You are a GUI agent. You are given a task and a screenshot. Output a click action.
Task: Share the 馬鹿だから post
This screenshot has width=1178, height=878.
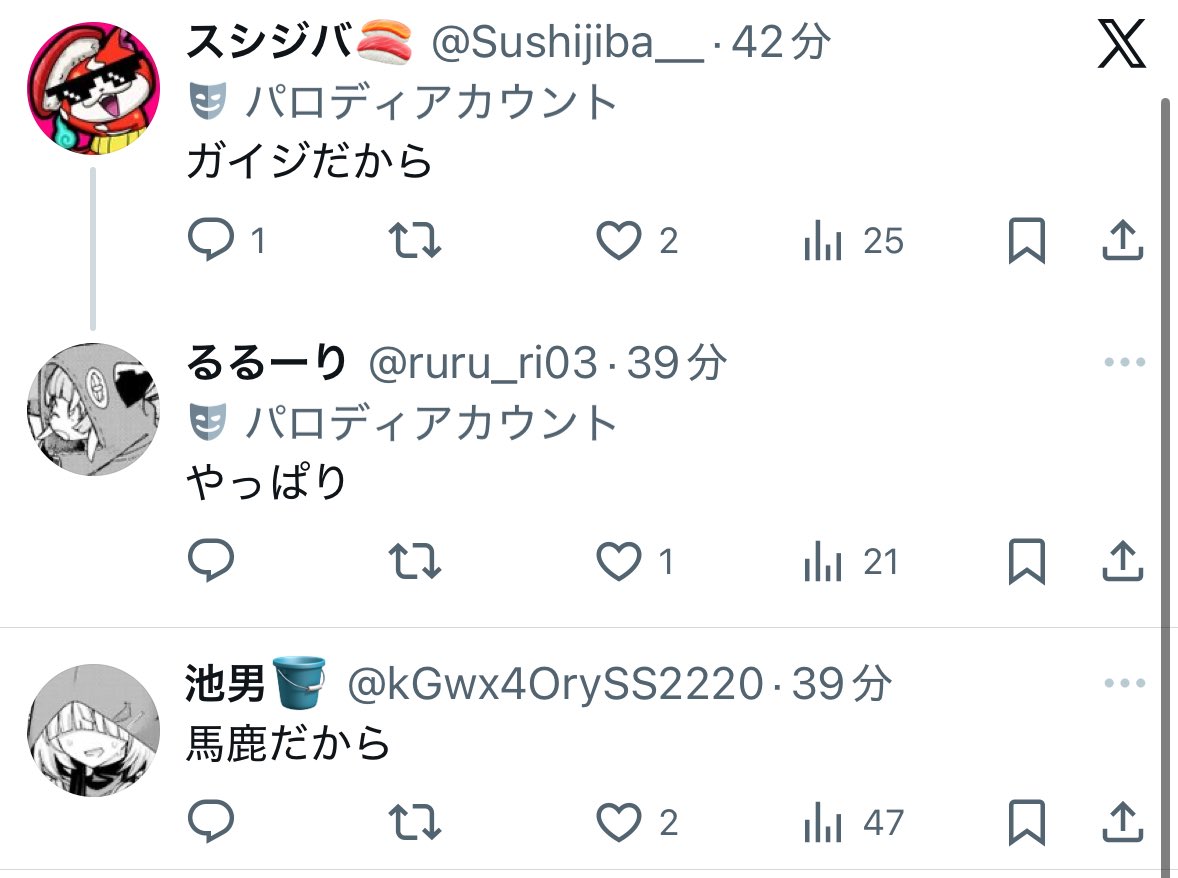pyautogui.click(x=1122, y=822)
